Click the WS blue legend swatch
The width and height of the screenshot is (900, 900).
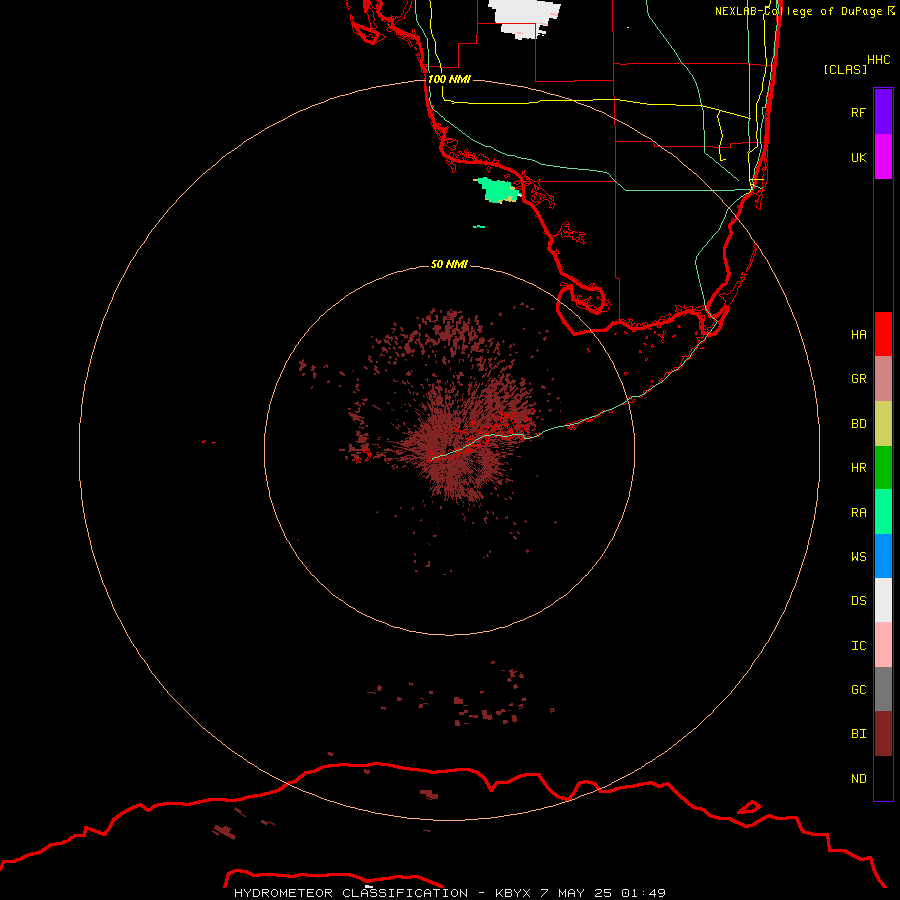(883, 556)
